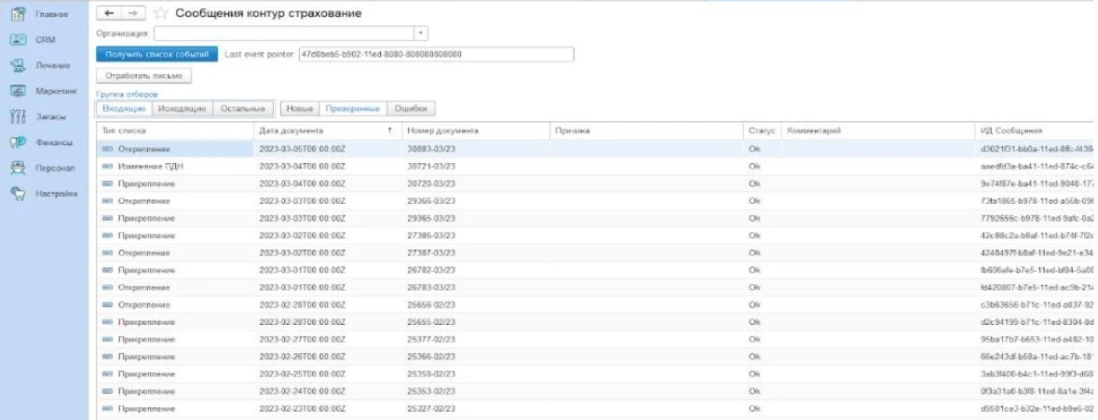The height and width of the screenshot is (420, 1098).
Task: Open the Главное section icon
Action: tap(18, 14)
